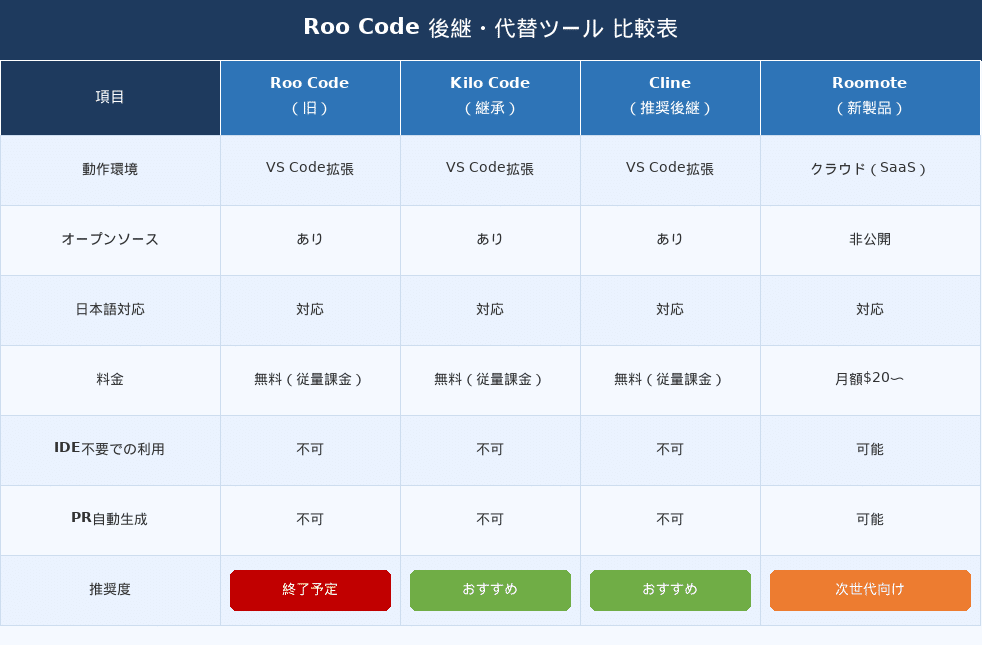Click 不可 for Cline in PR自動生成 row

[670, 519]
